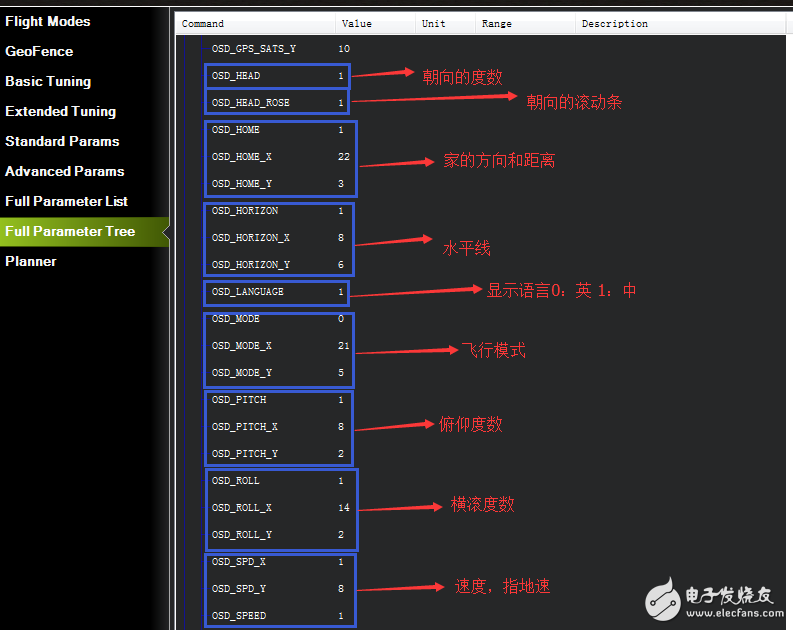
Task: Select OSD_HORIZON parameter row
Action: click(245, 211)
